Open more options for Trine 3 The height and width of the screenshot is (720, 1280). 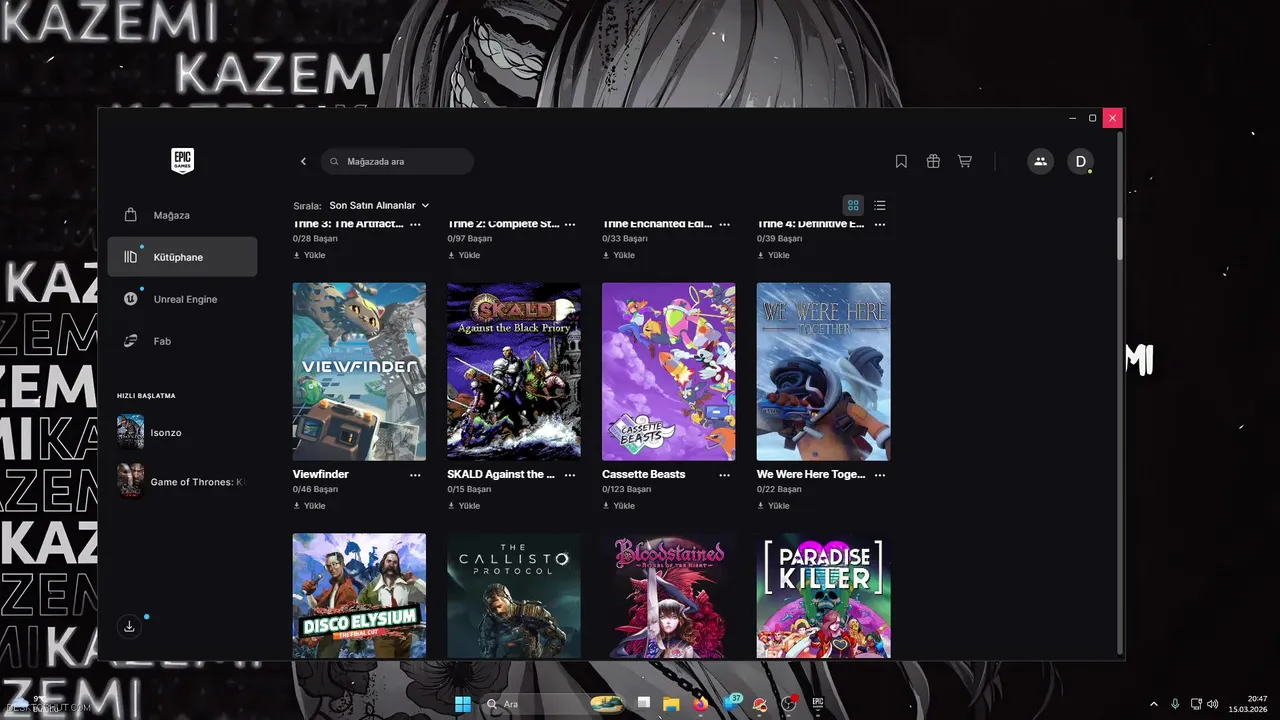416,225
